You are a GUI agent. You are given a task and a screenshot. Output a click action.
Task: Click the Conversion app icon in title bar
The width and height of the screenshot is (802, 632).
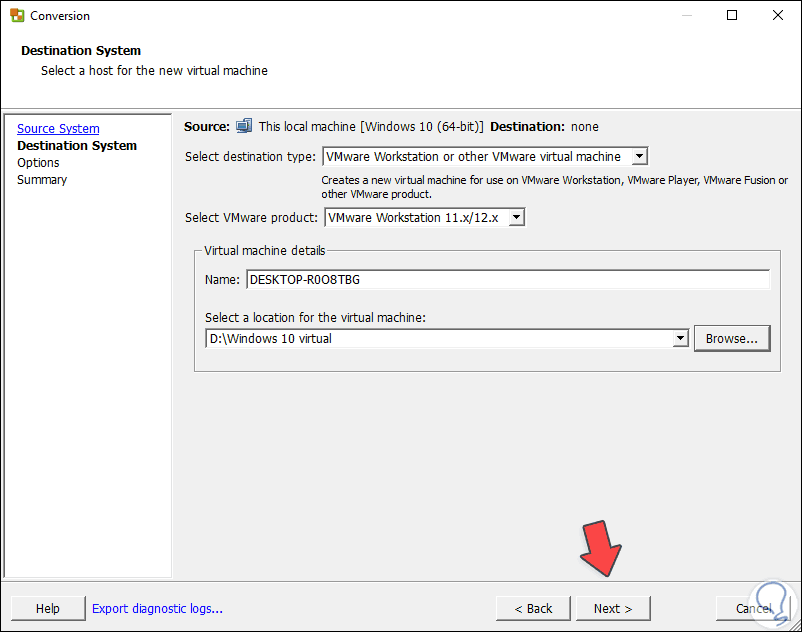pyautogui.click(x=17, y=15)
